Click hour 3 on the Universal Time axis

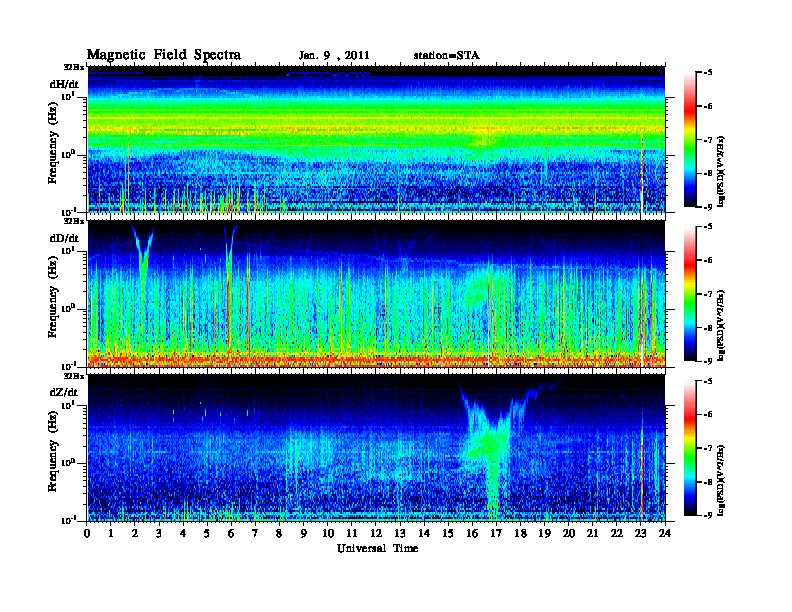(x=159, y=533)
